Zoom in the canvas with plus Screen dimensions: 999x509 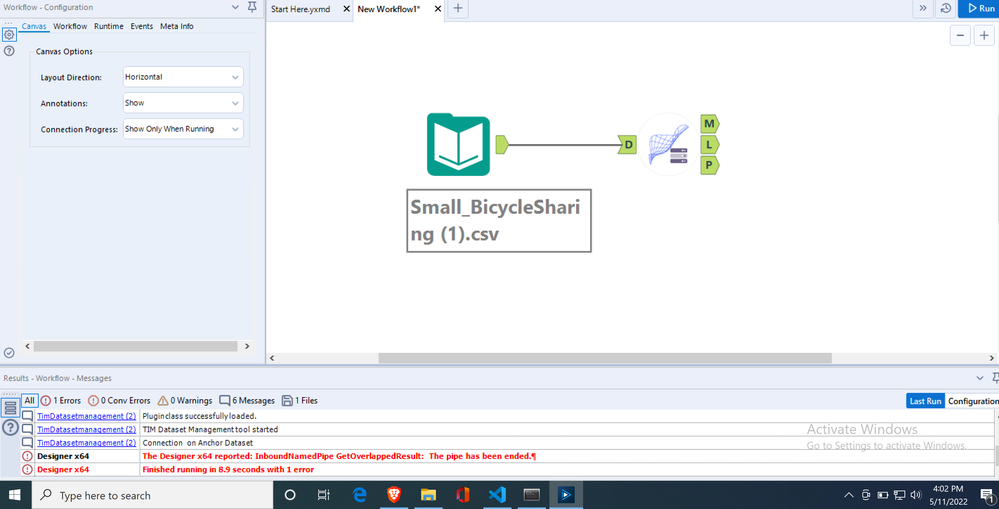click(x=984, y=35)
